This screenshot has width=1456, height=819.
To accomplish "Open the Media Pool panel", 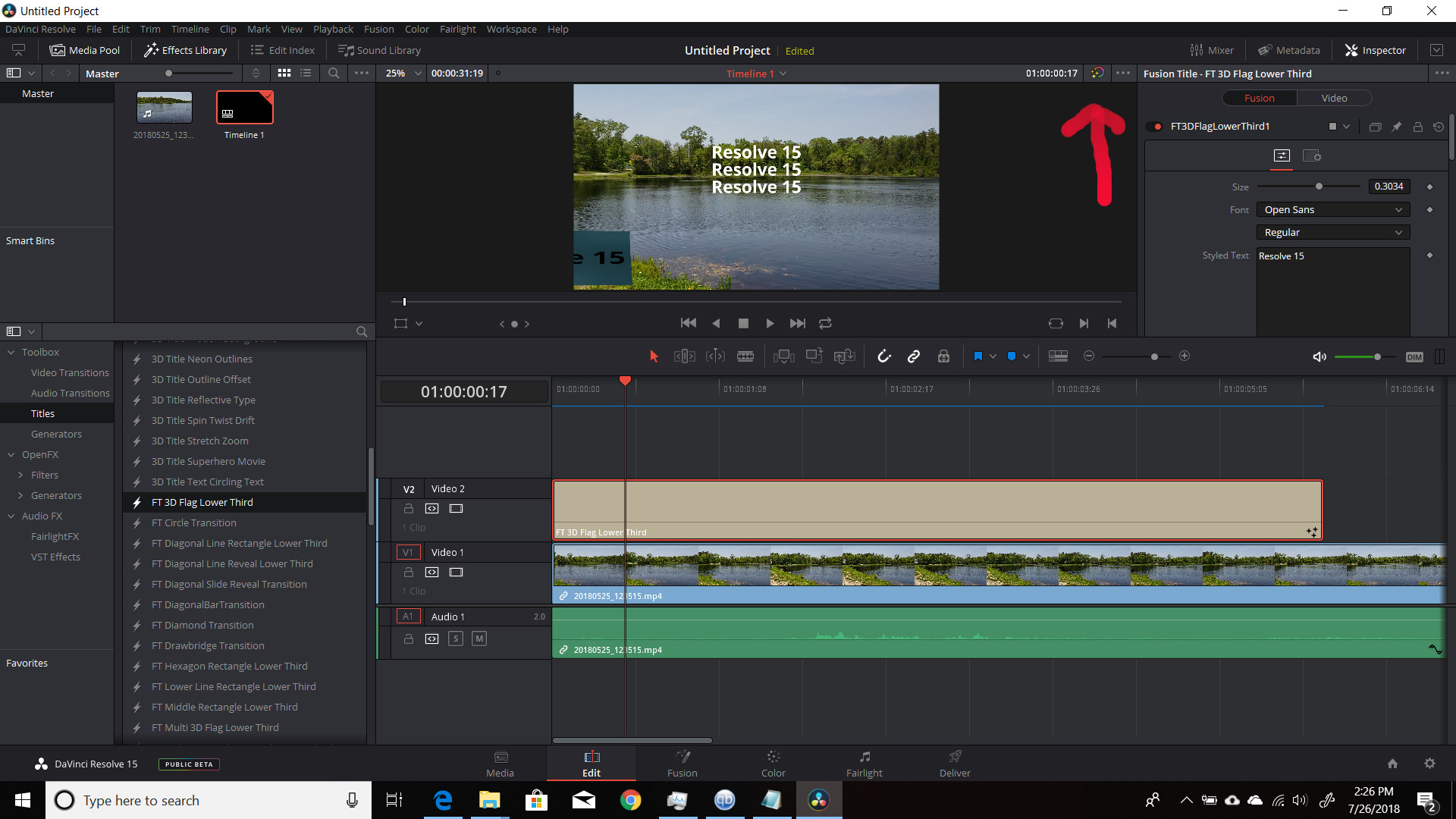I will click(x=85, y=50).
